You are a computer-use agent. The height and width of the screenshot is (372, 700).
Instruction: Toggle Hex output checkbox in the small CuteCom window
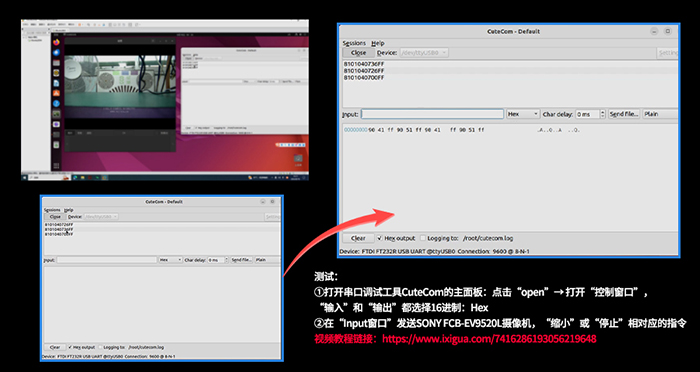pyautogui.click(x=71, y=347)
